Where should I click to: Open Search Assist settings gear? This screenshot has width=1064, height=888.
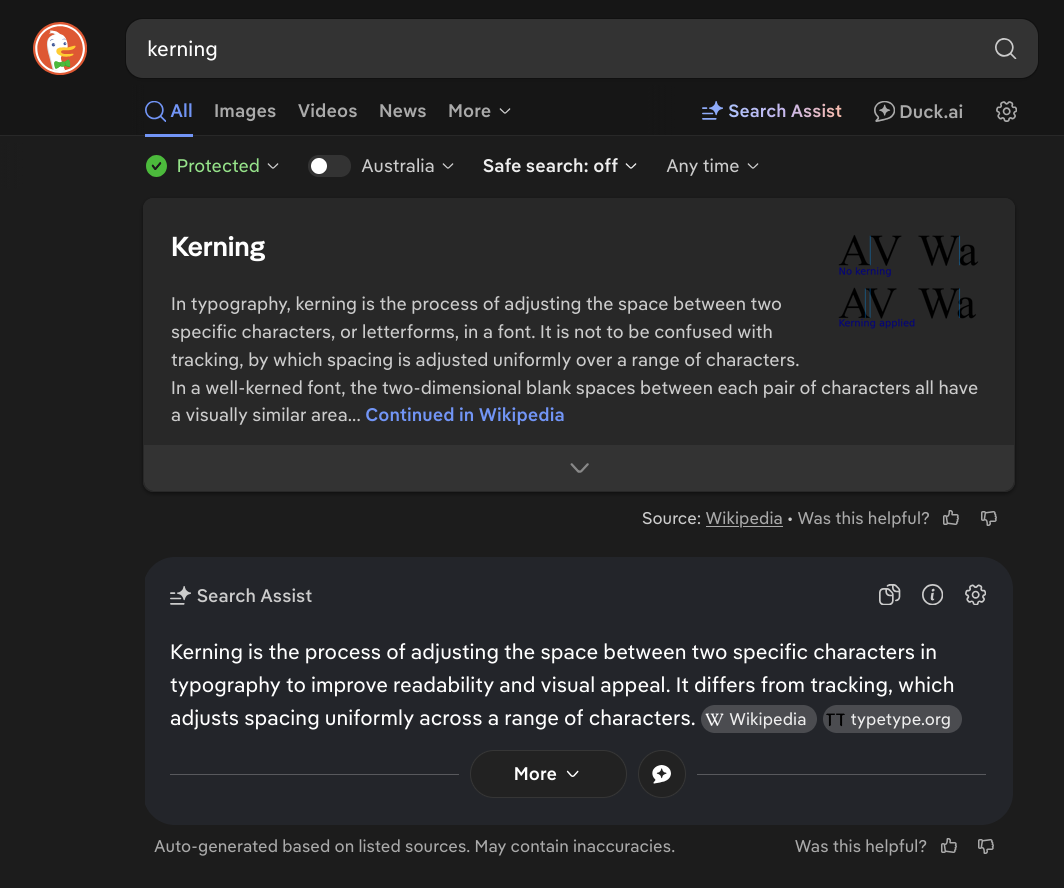pyautogui.click(x=975, y=595)
